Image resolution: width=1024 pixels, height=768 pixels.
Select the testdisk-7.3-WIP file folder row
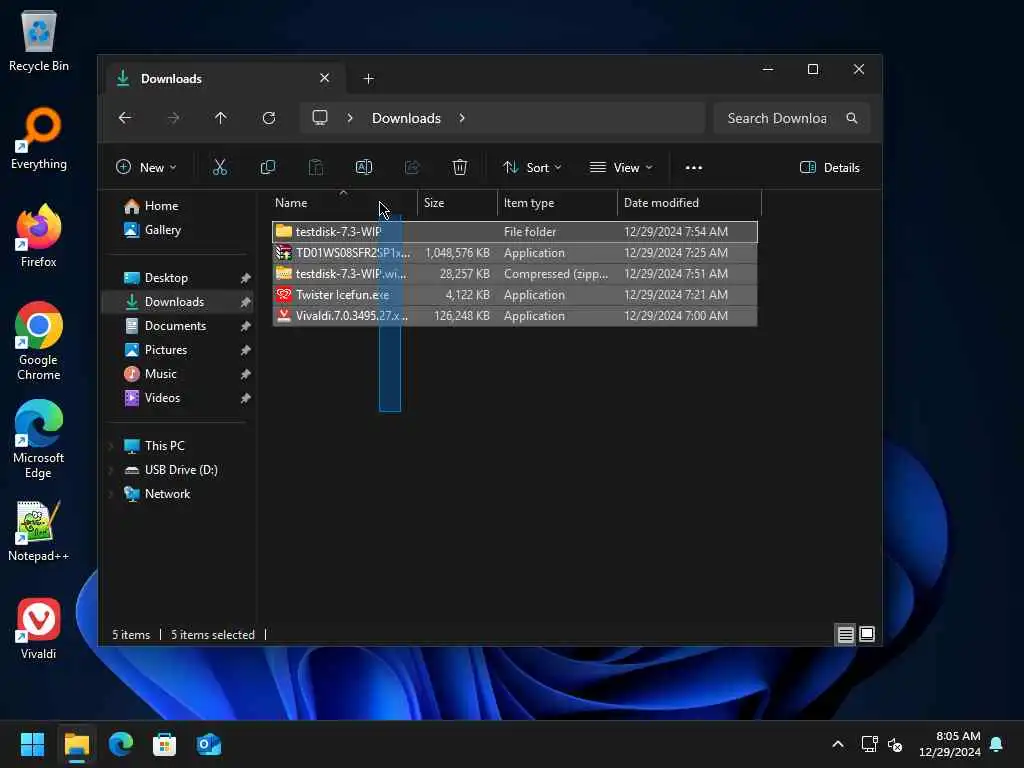click(515, 232)
